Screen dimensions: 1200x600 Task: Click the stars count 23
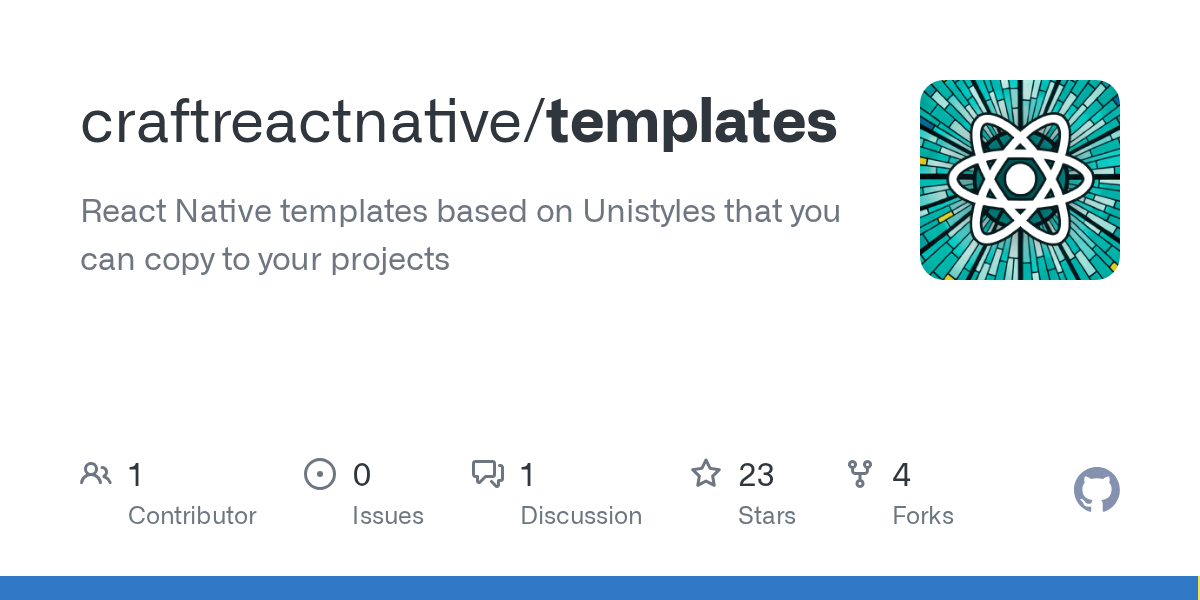pos(757,475)
